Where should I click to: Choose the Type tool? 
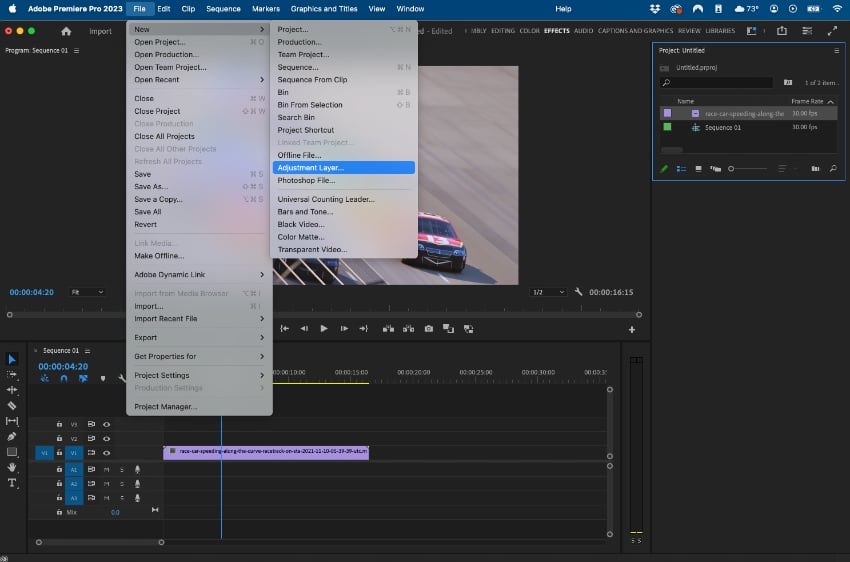pos(12,482)
